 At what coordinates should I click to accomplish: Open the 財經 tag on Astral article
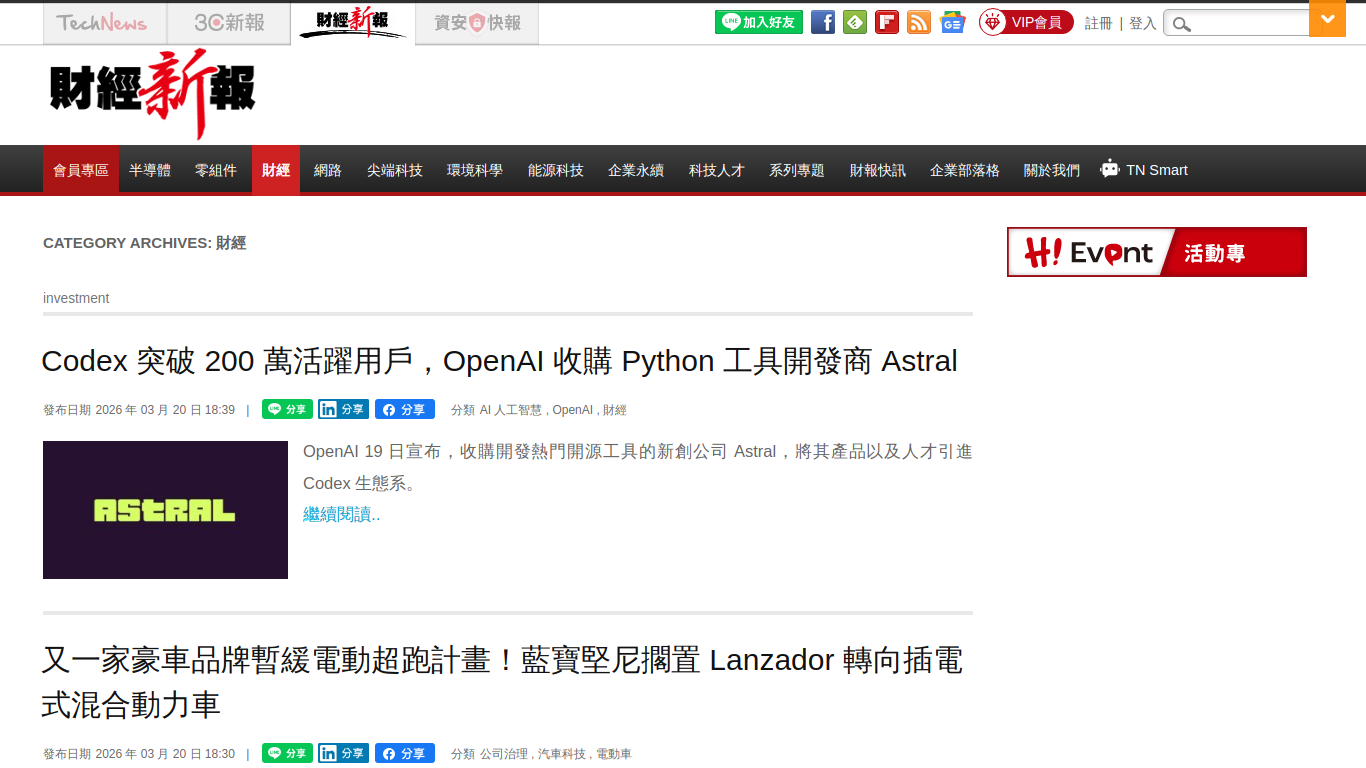[615, 410]
